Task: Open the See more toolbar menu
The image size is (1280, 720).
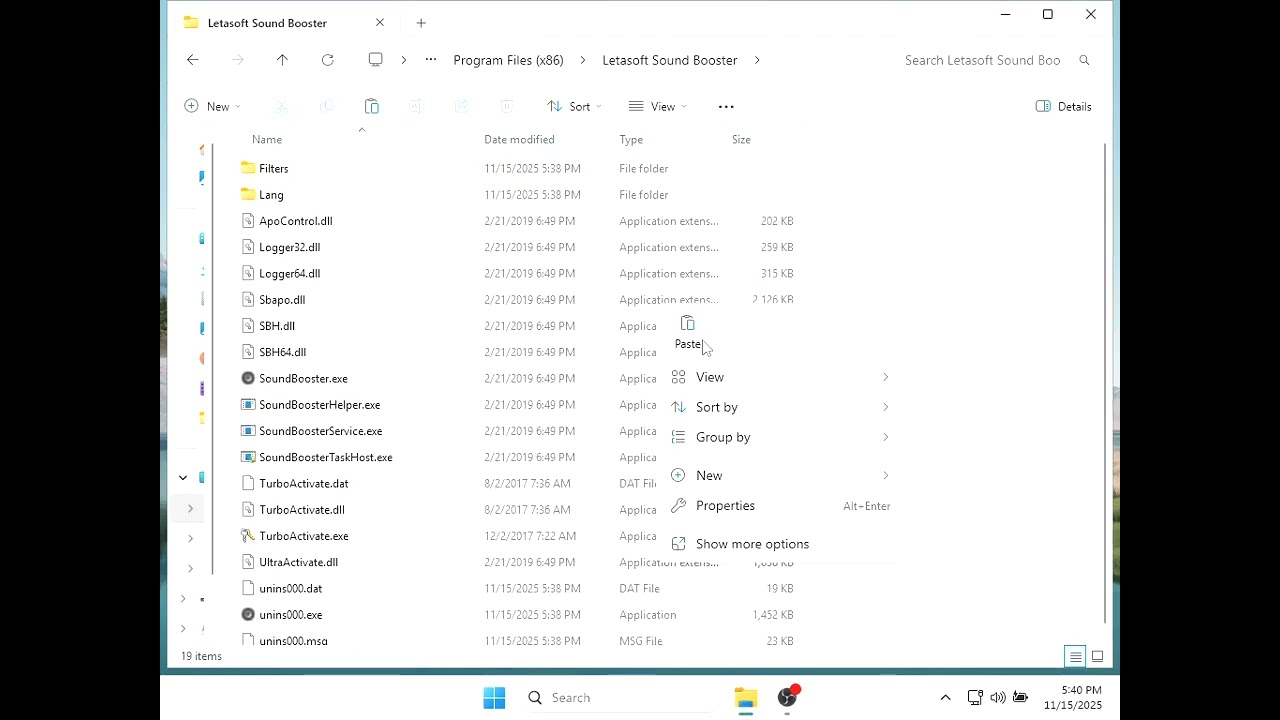Action: [x=726, y=106]
